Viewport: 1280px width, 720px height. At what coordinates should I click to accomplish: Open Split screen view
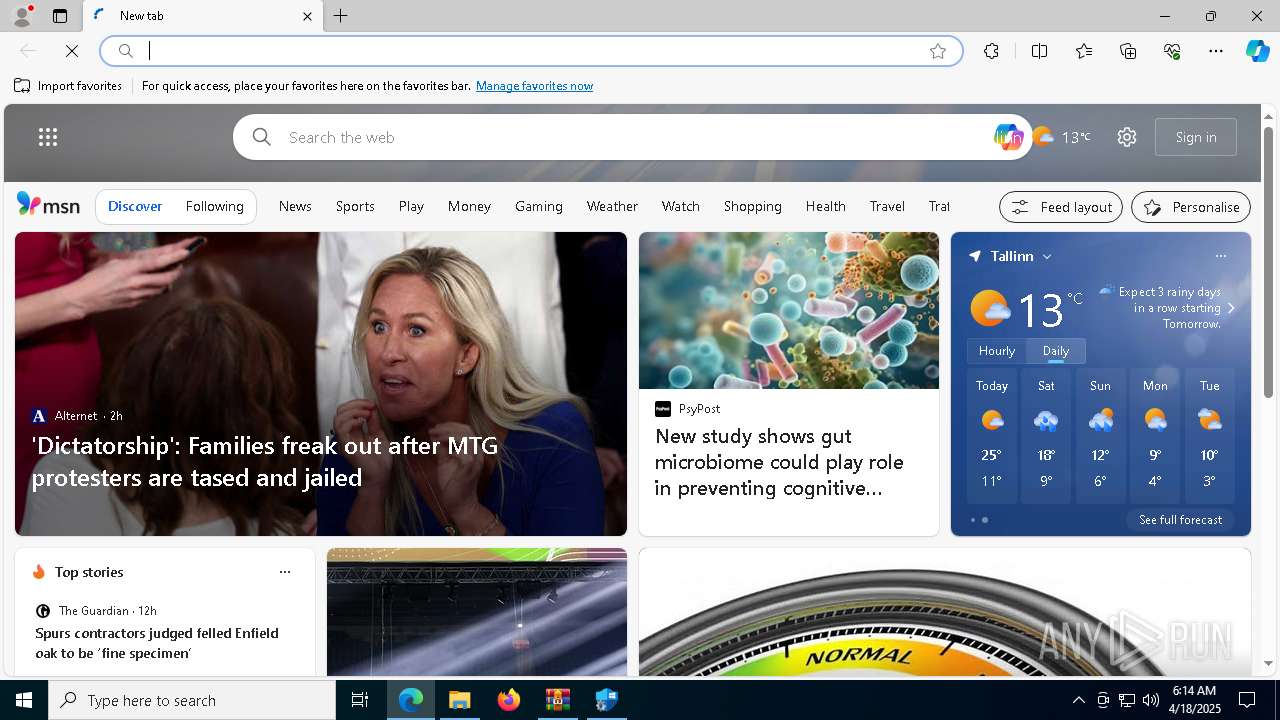[x=1039, y=51]
